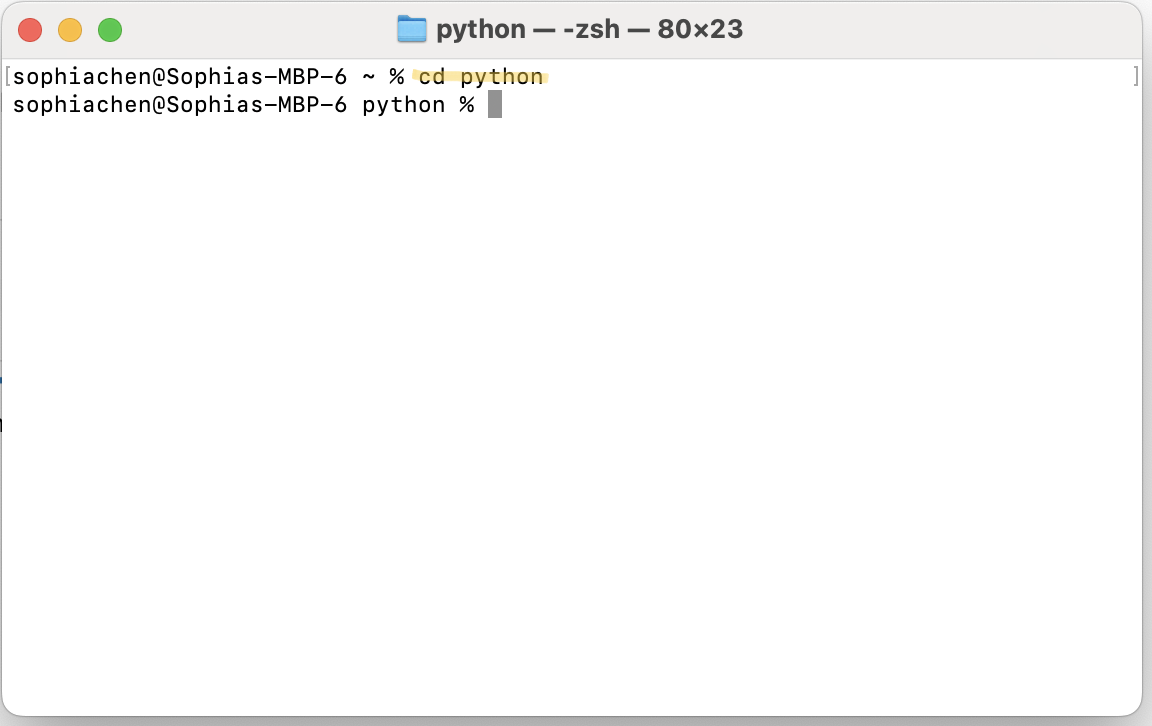Minimize the Terminal using the yellow button
1152x726 pixels.
point(70,30)
